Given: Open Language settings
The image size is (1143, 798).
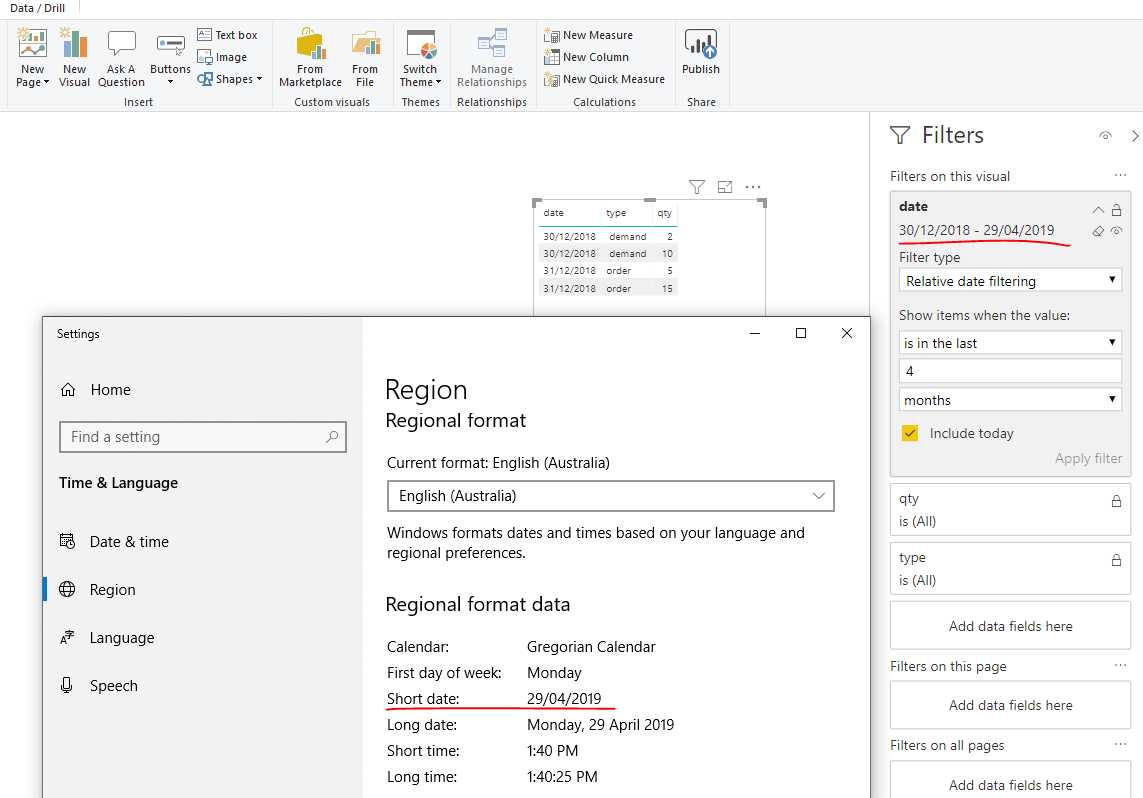Looking at the screenshot, I should point(108,638).
